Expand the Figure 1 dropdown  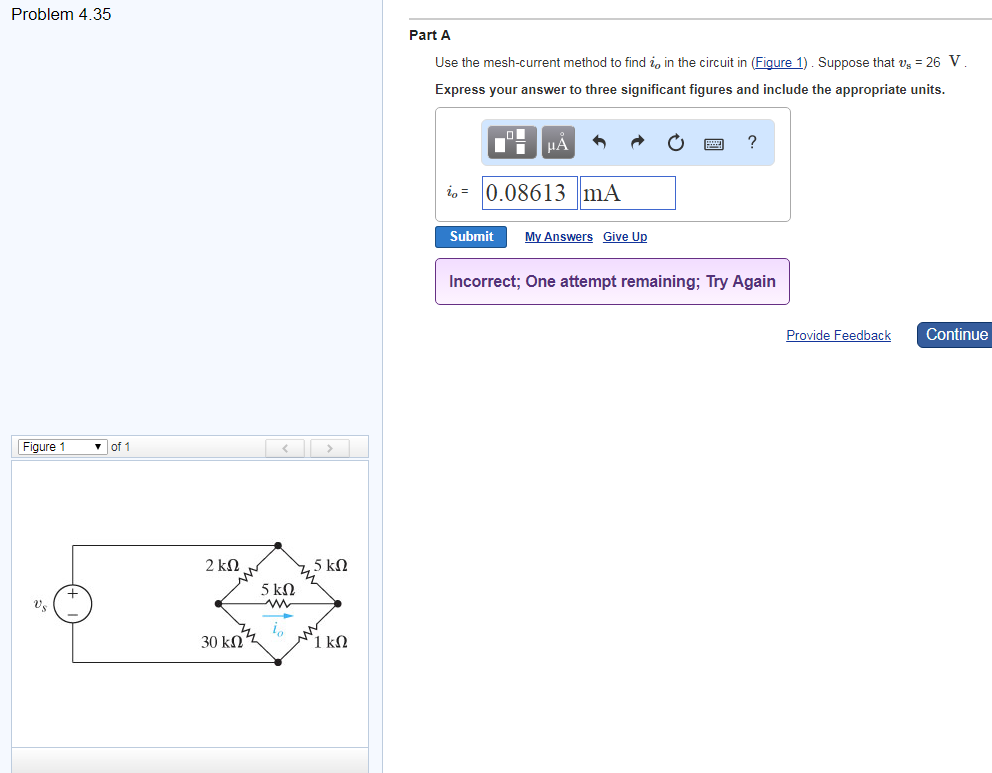coord(62,446)
